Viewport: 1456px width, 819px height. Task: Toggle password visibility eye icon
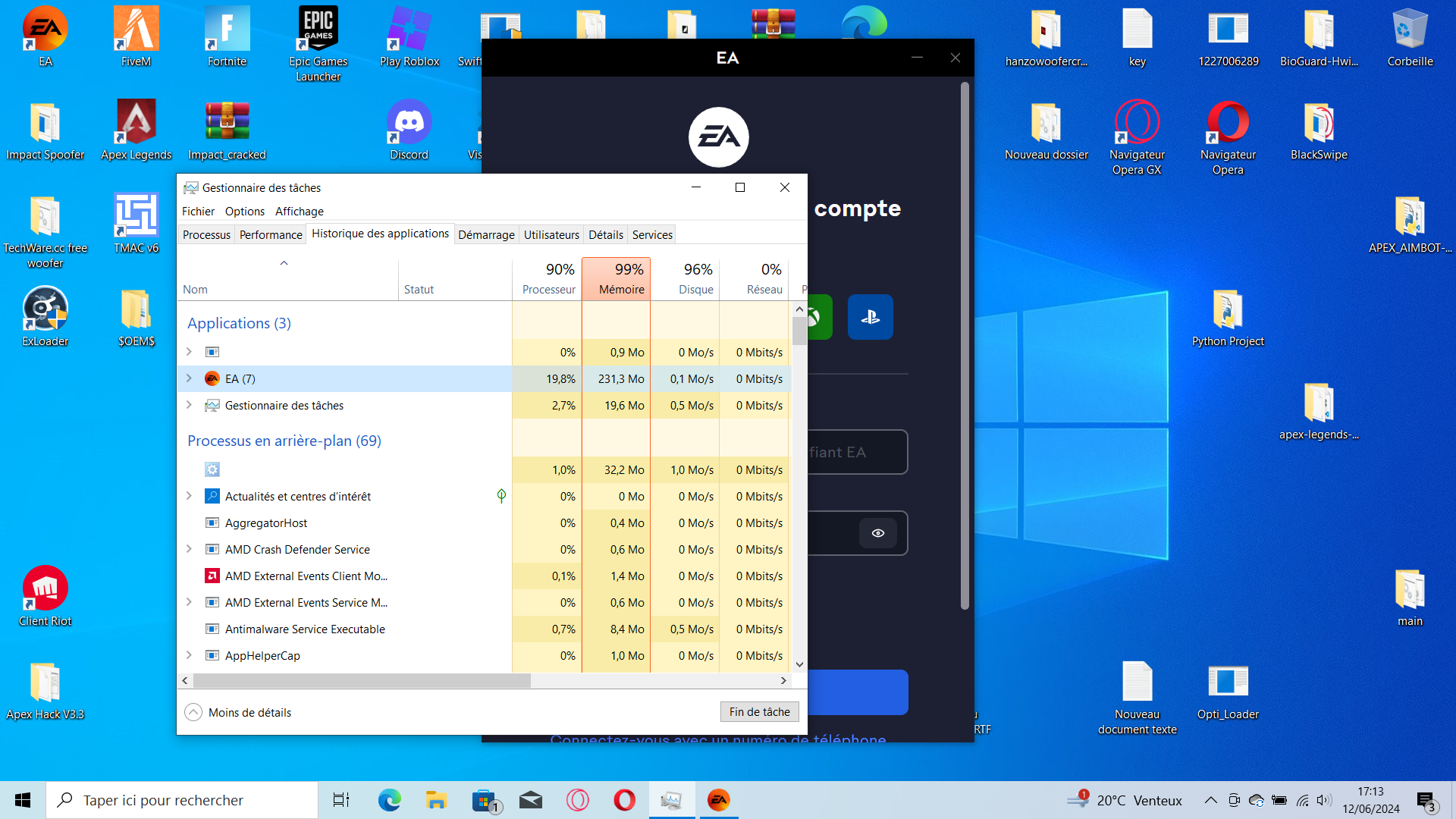878,533
